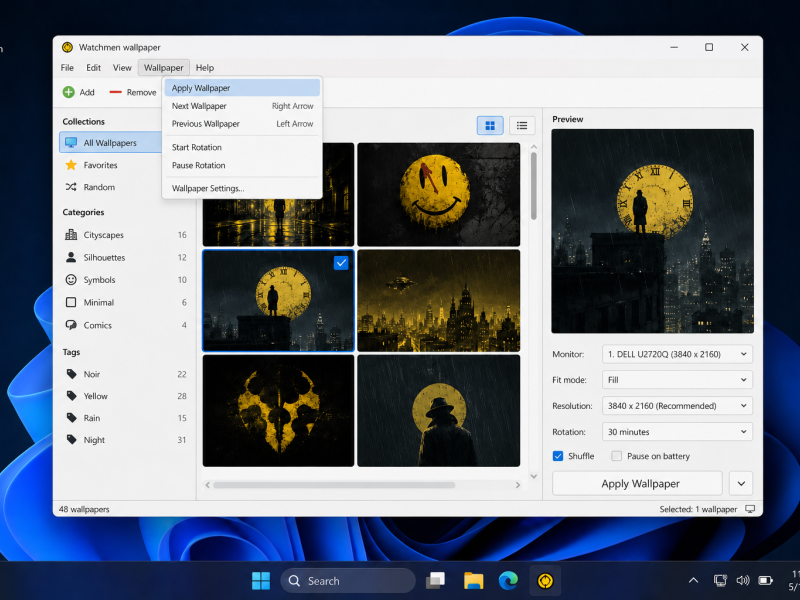Open the Monitor dropdown
Screen dimensions: 800x600
[x=678, y=354]
